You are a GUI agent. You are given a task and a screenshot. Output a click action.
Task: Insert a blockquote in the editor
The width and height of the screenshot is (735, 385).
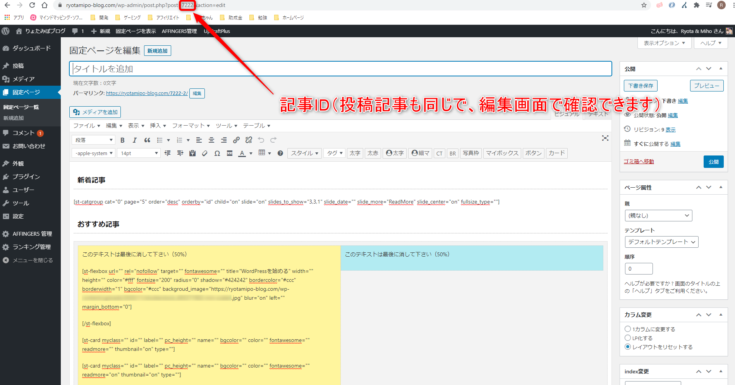point(147,140)
